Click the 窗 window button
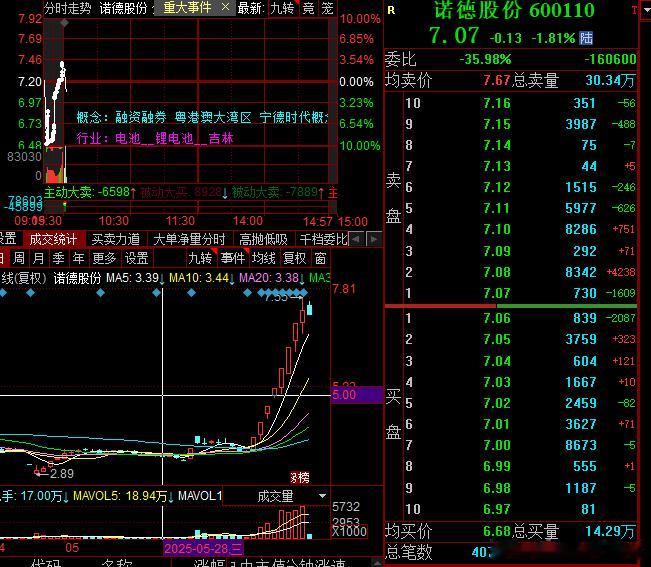This screenshot has height=567, width=651. [x=320, y=258]
